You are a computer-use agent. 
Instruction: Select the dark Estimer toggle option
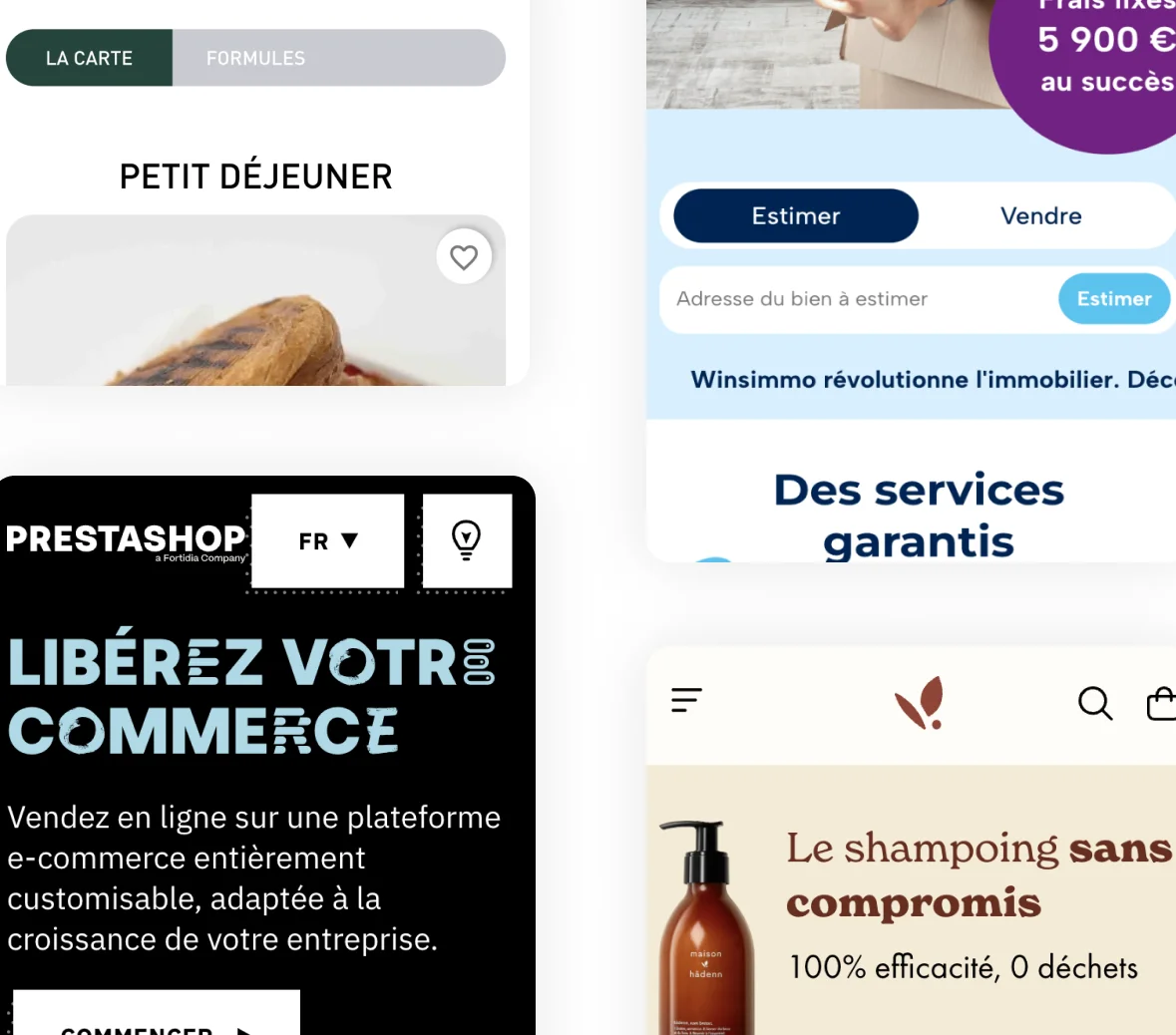pos(796,216)
